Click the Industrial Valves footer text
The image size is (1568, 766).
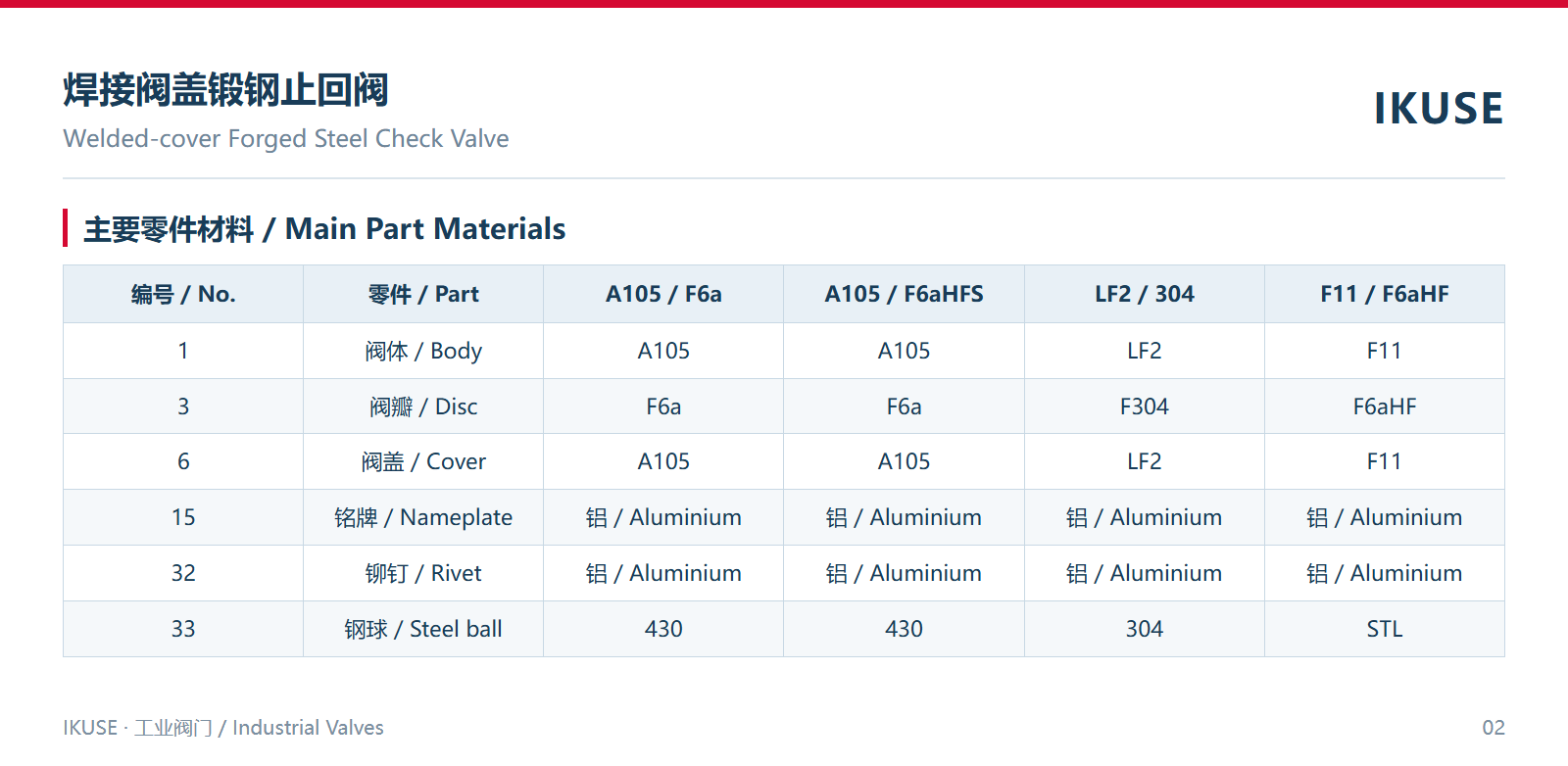tap(308, 728)
